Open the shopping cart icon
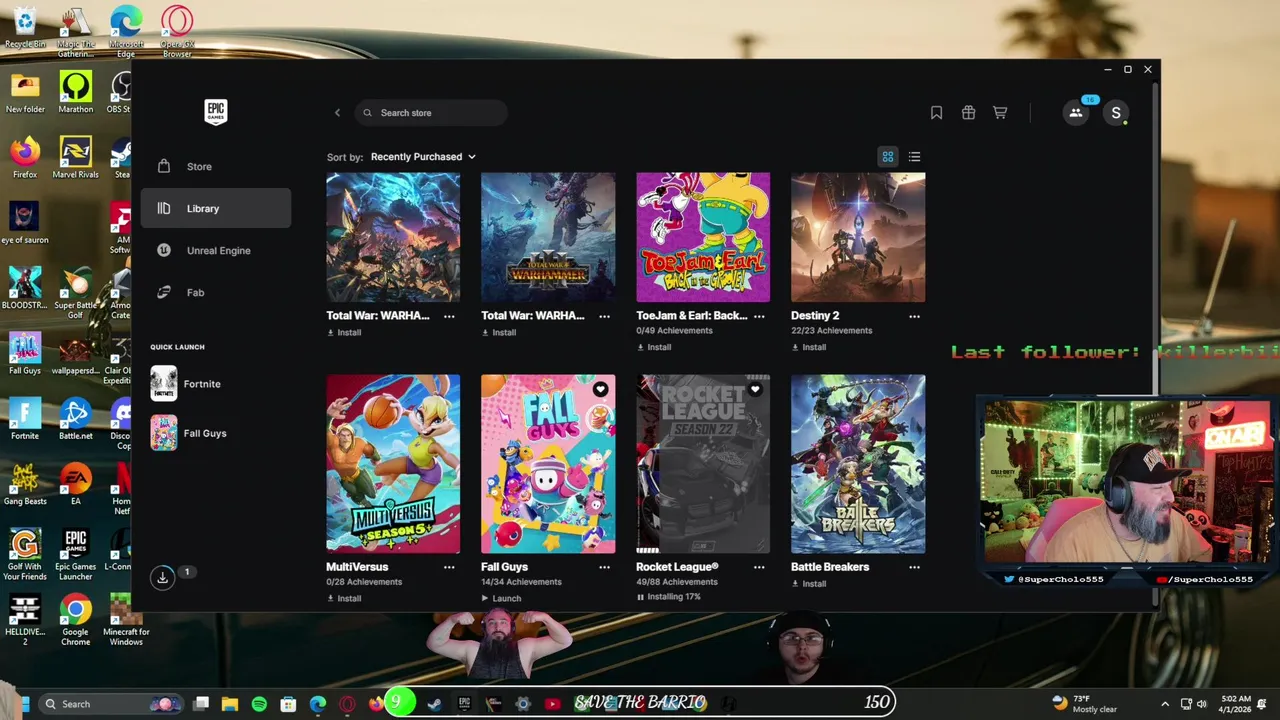The image size is (1280, 720). (x=1000, y=113)
